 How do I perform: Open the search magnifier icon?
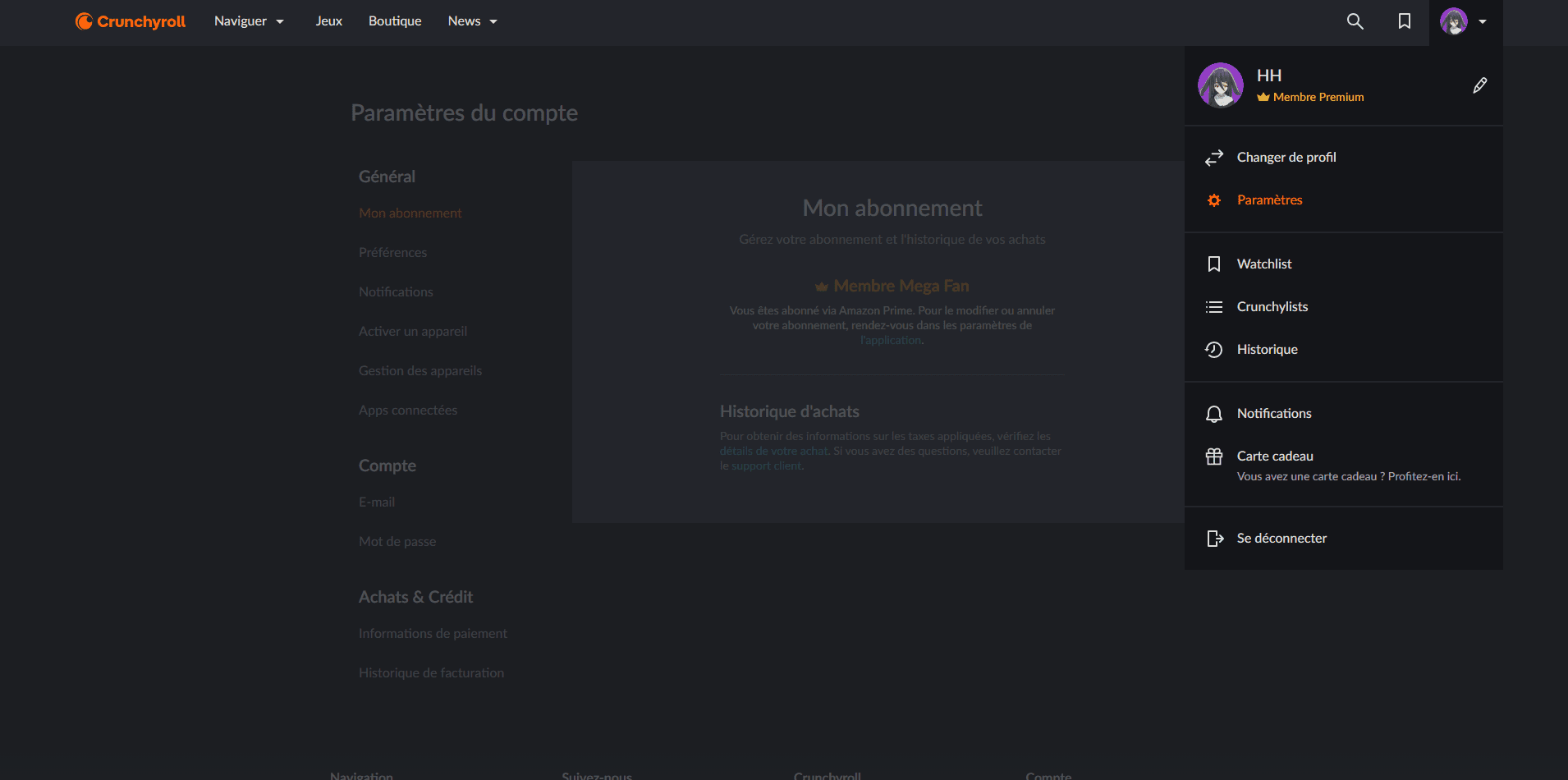point(1355,21)
